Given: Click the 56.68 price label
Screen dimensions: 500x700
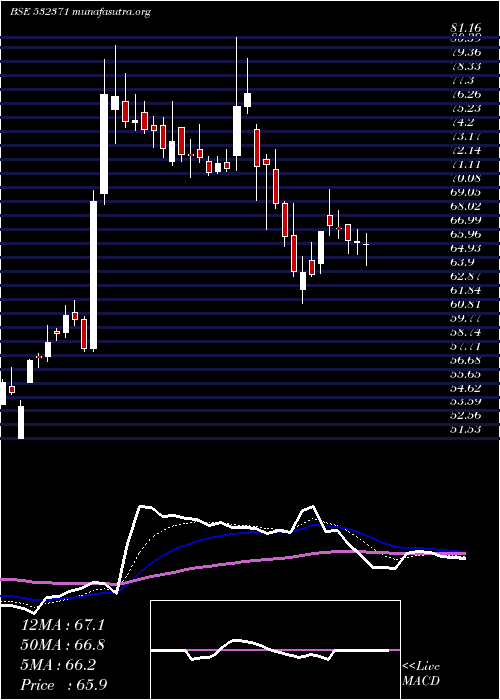Looking at the screenshot, I should pyautogui.click(x=466, y=359).
